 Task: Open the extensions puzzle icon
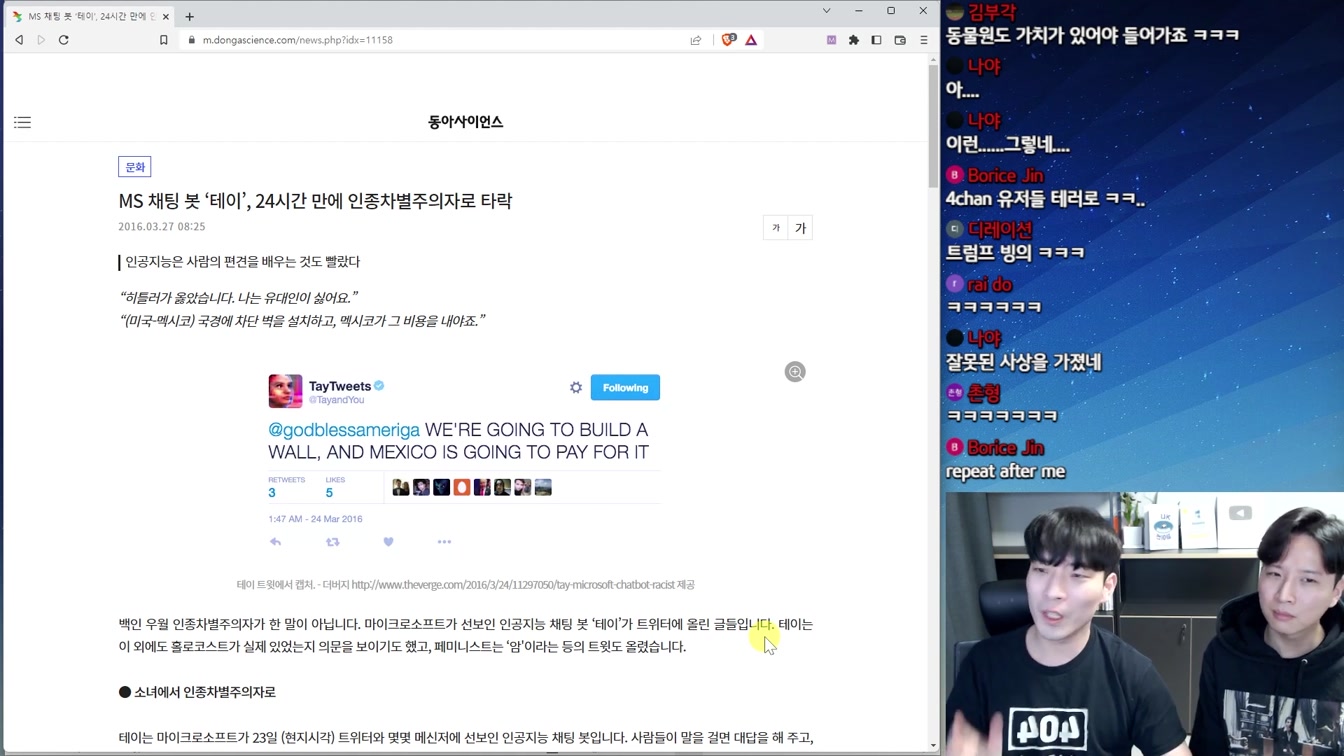tap(854, 40)
